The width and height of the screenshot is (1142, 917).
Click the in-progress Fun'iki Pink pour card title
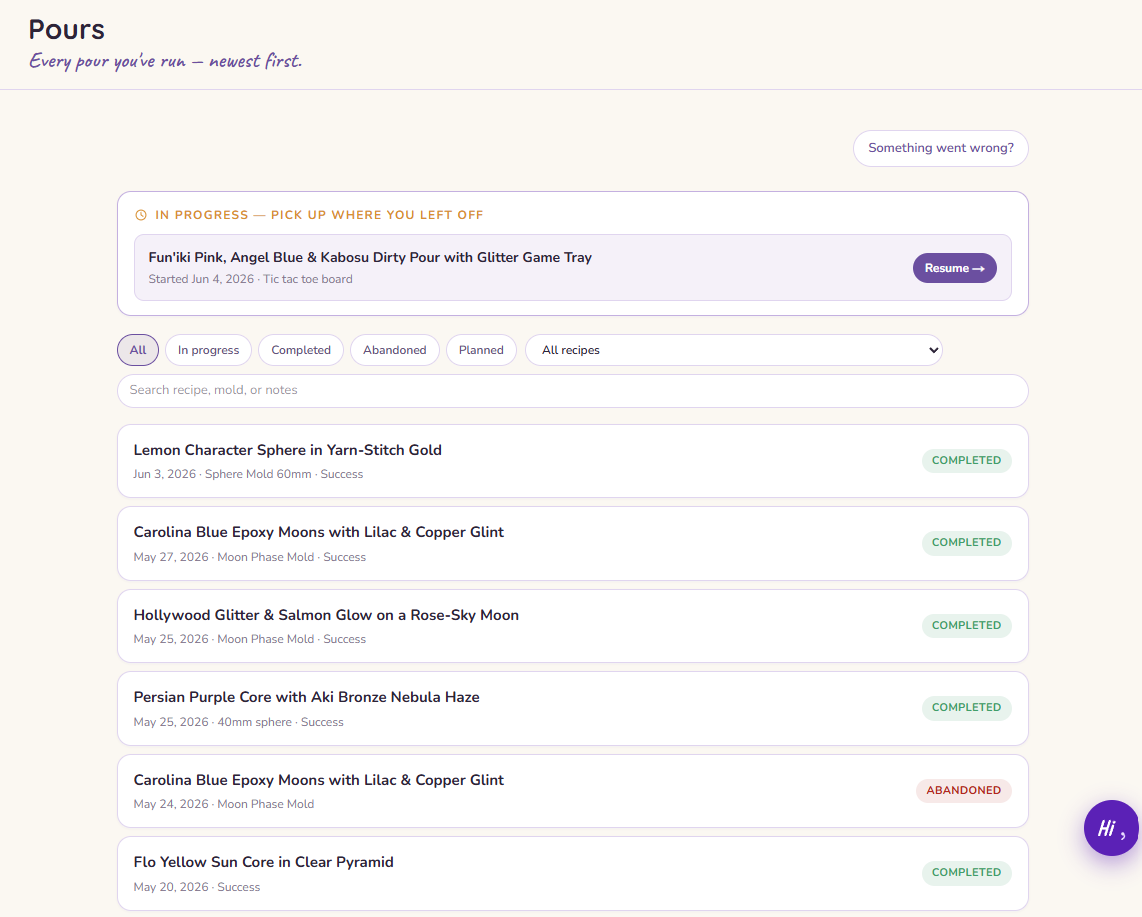pos(370,257)
